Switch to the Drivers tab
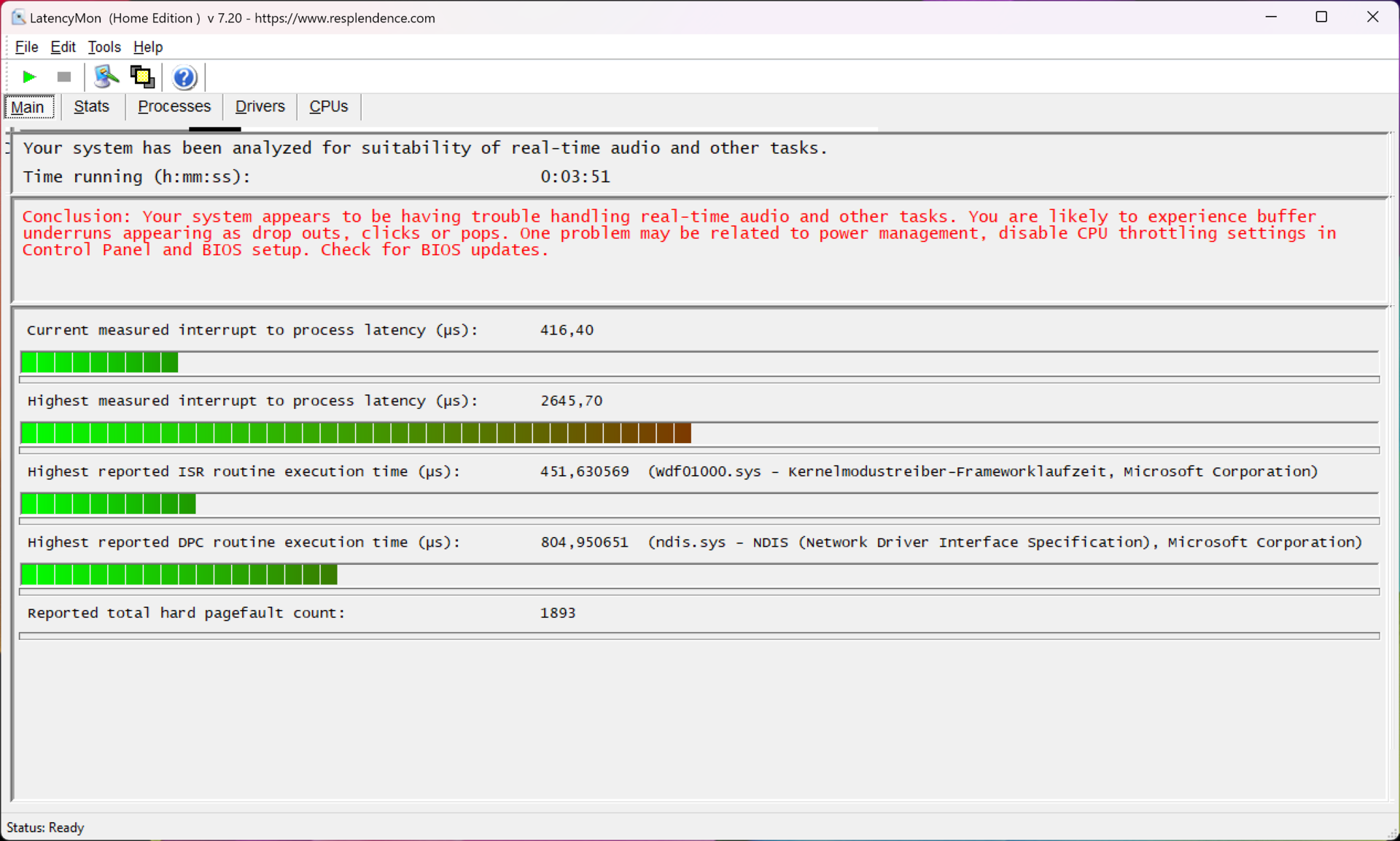 click(x=260, y=106)
